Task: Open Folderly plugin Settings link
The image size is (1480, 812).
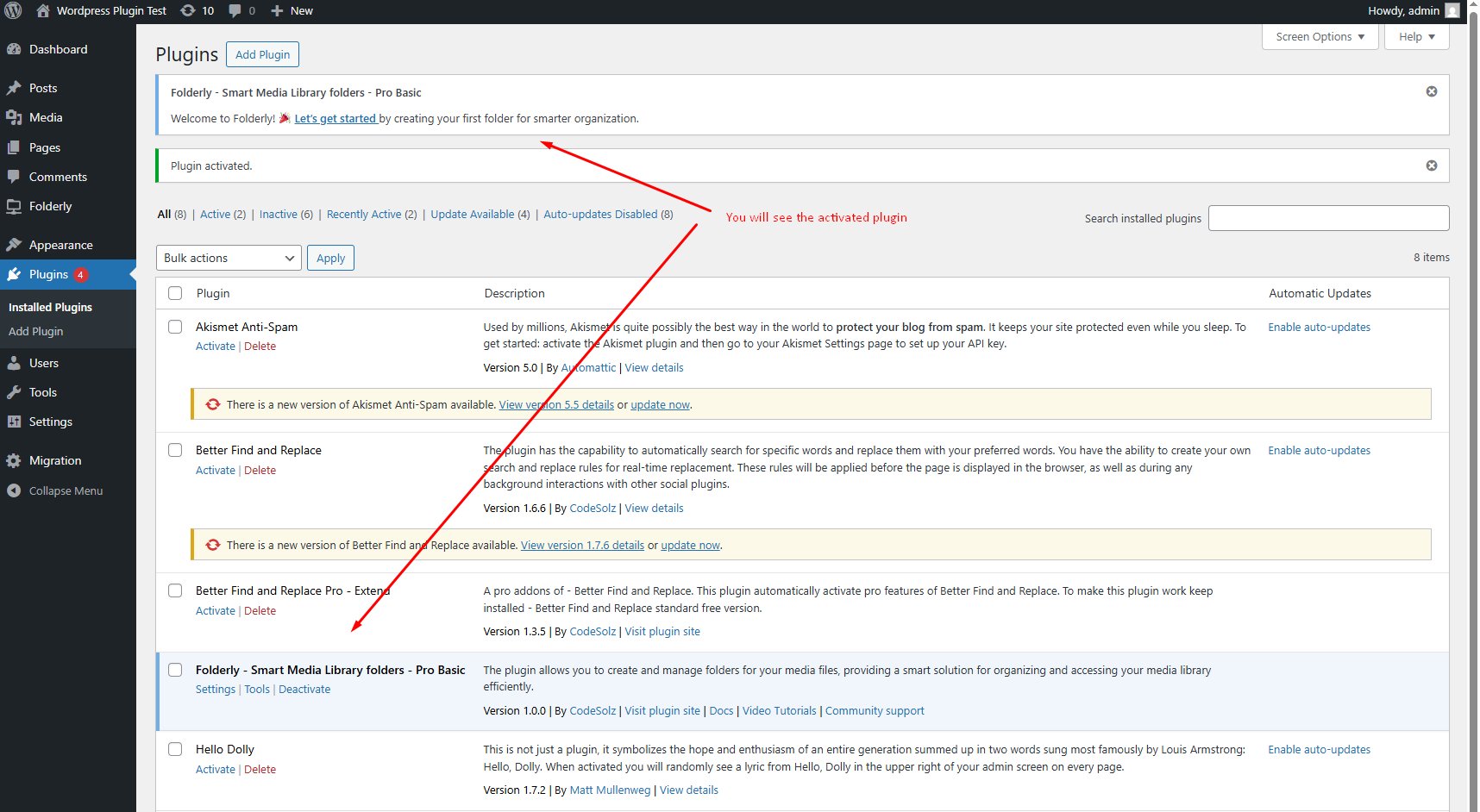Action: click(216, 689)
